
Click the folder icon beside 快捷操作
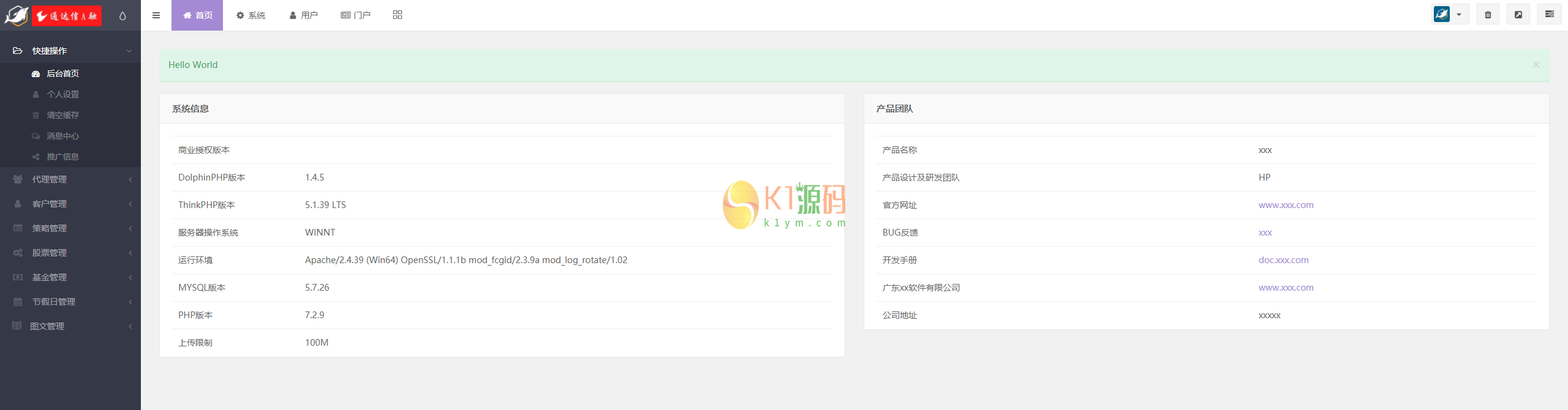click(18, 51)
